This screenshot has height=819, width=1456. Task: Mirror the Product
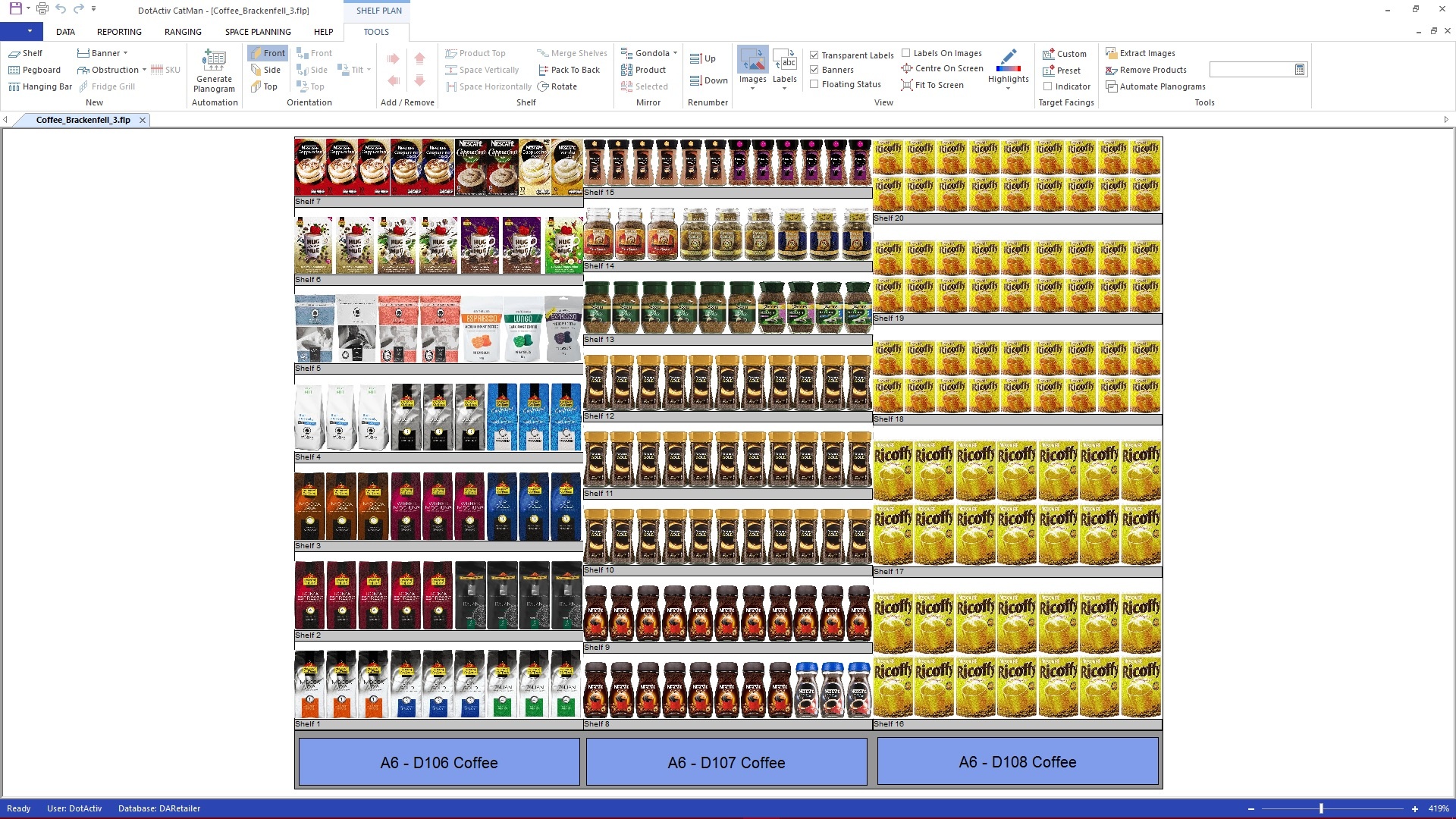tap(643, 70)
